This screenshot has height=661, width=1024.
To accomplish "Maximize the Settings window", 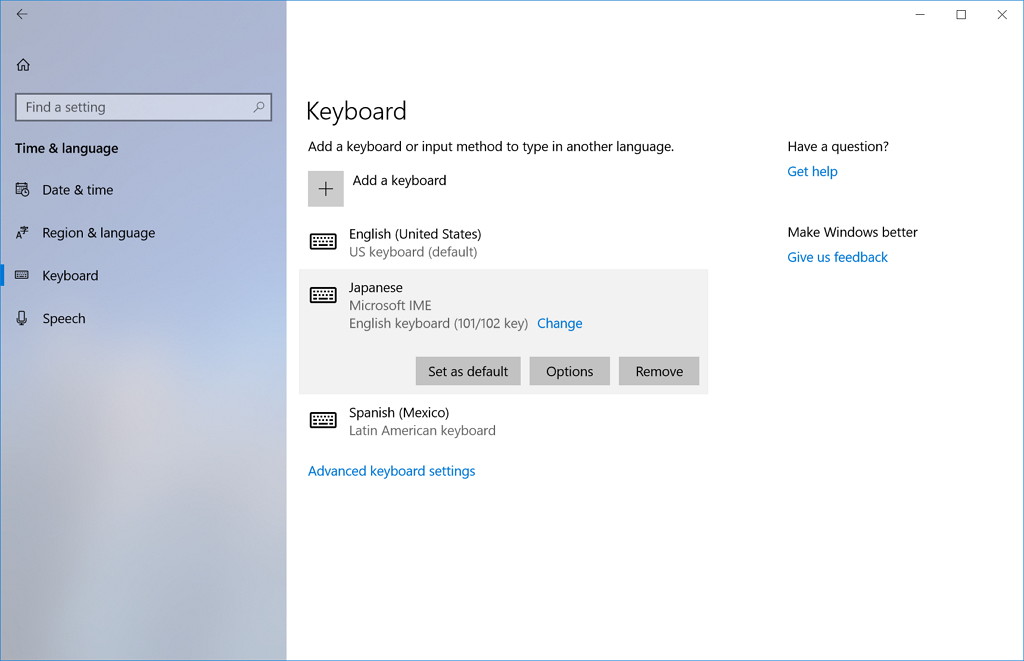I will tap(961, 14).
